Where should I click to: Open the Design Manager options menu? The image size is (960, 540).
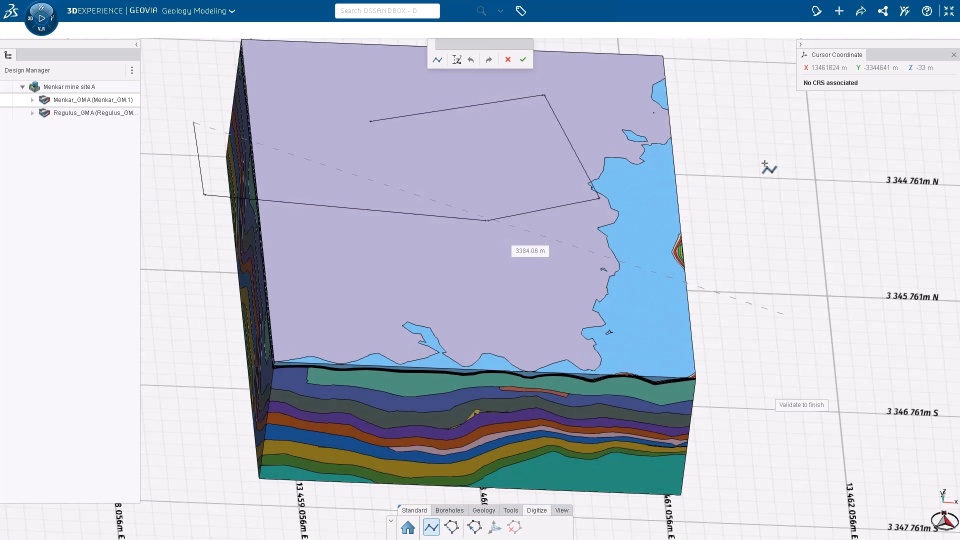click(132, 70)
